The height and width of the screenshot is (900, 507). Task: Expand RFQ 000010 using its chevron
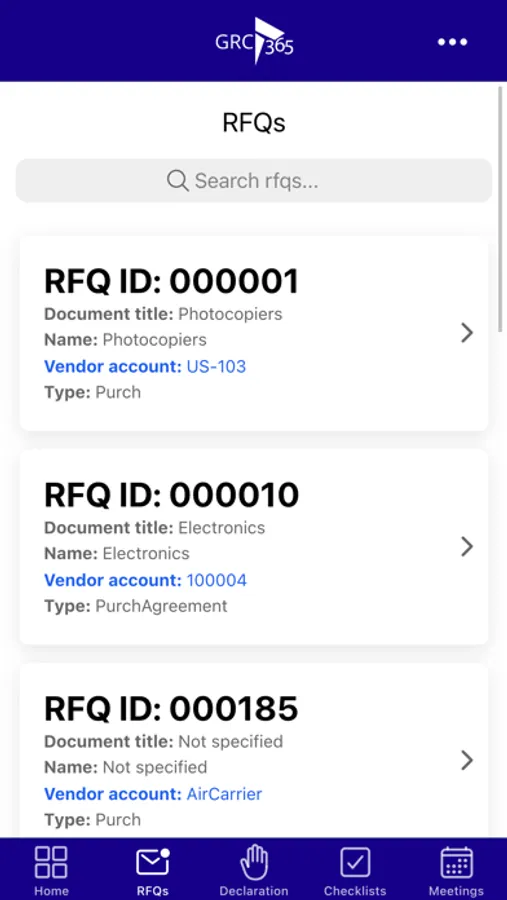click(x=467, y=546)
